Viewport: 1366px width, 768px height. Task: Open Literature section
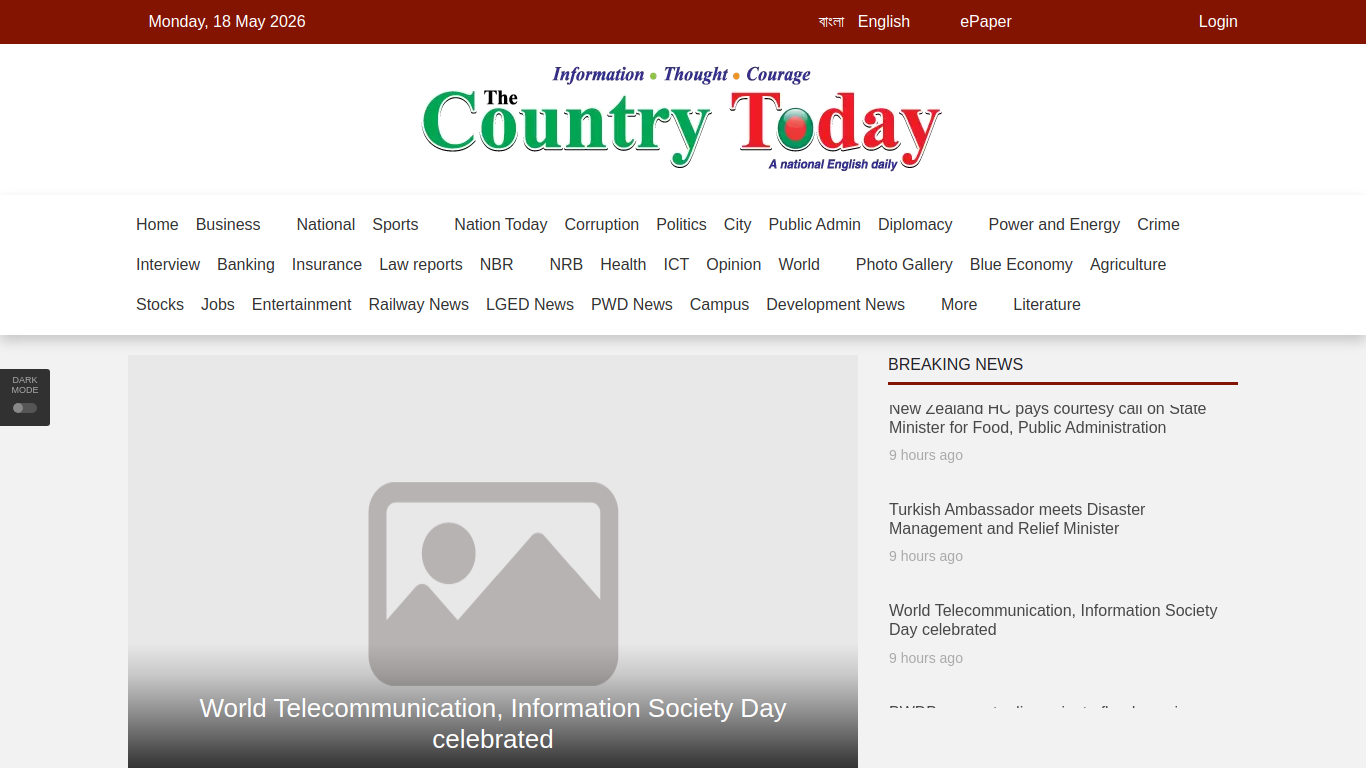tap(1047, 305)
